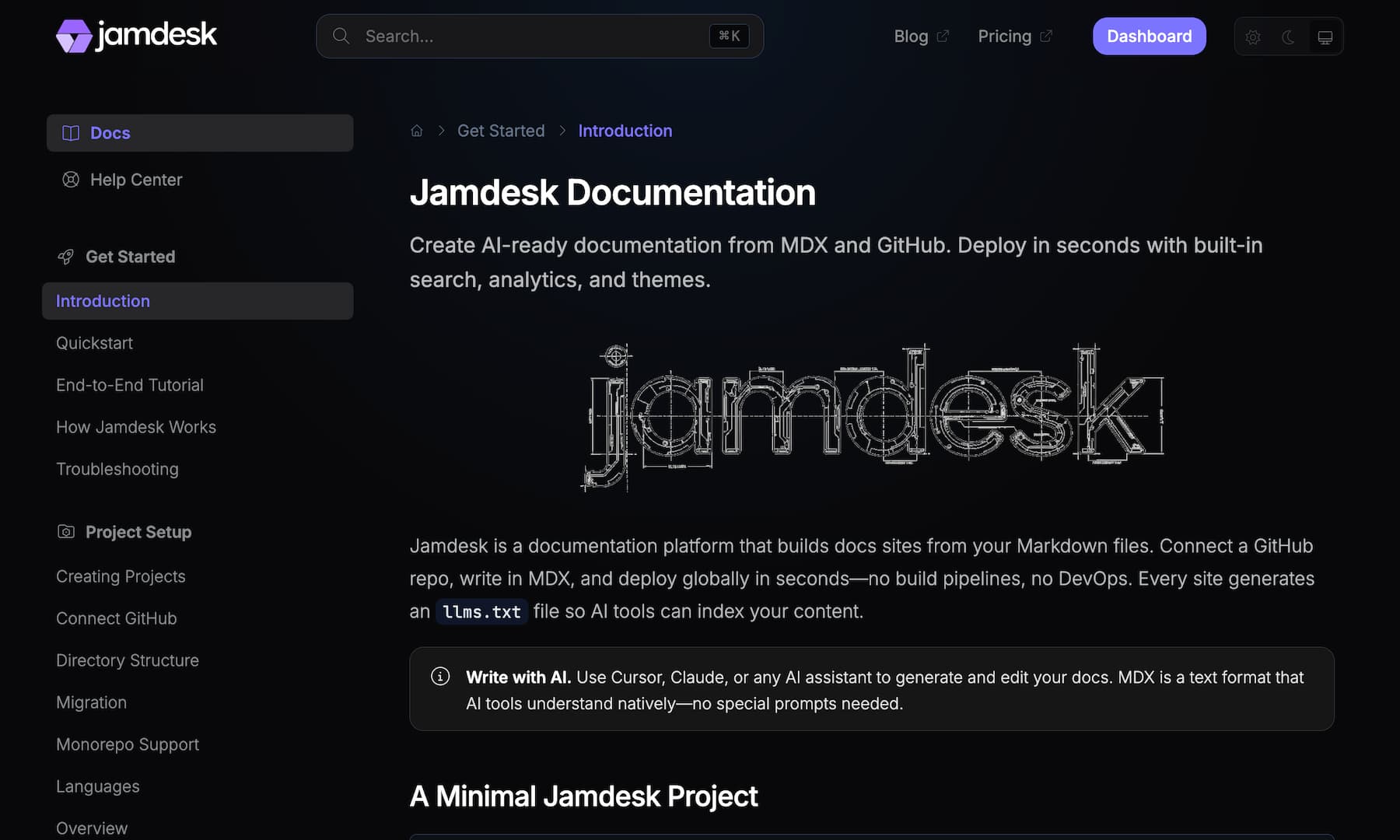The width and height of the screenshot is (1400, 840).
Task: Click the Dashboard button
Action: (1149, 36)
